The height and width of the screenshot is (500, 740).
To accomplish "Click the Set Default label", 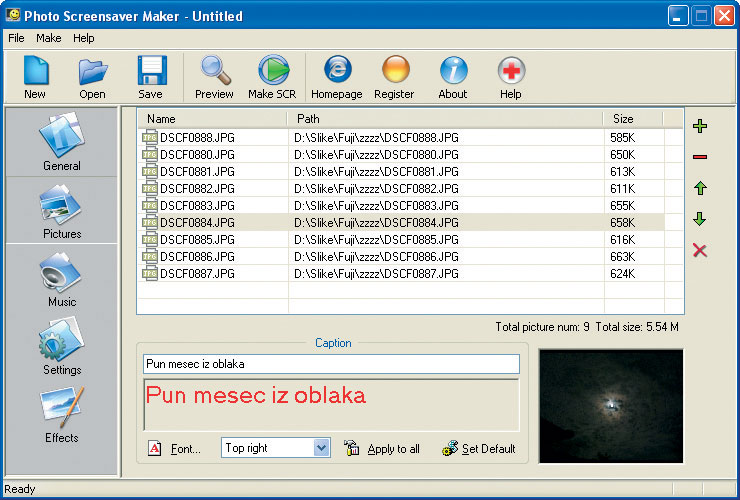I will pyautogui.click(x=488, y=449).
